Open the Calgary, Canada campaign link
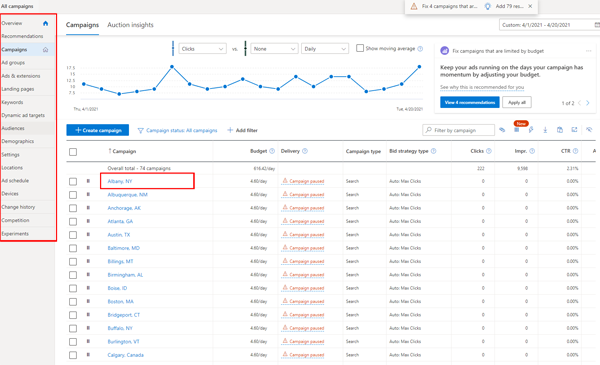Image resolution: width=600 pixels, height=365 pixels. [126, 355]
